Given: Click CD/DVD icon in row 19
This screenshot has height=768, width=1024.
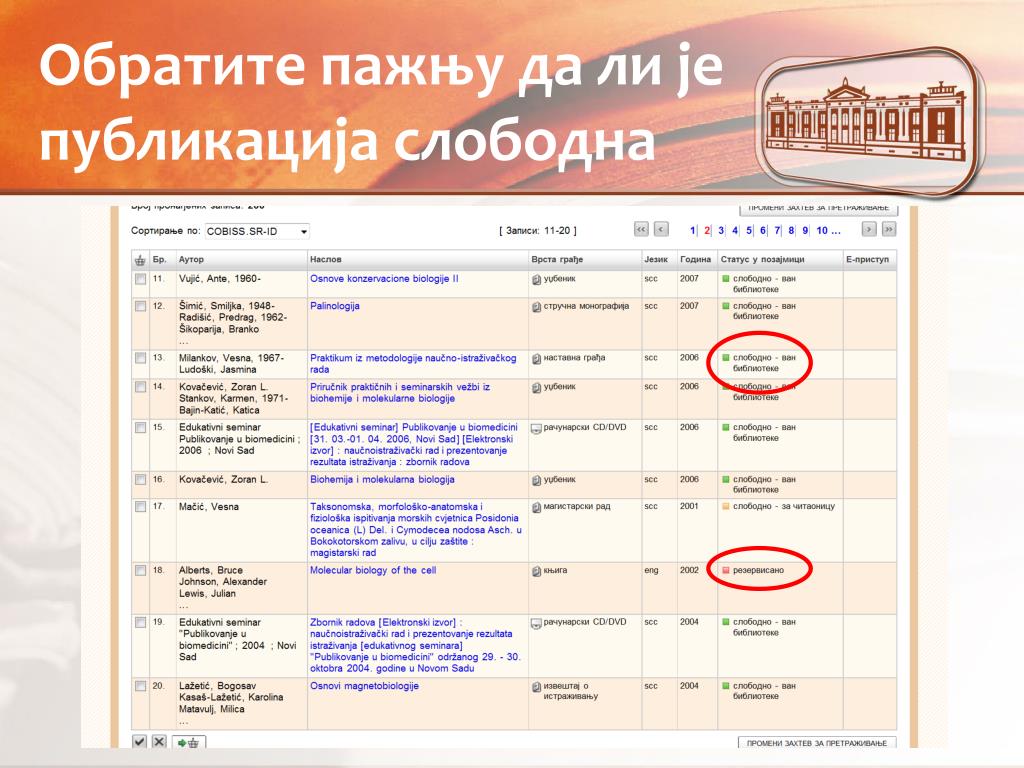Looking at the screenshot, I should click(537, 624).
